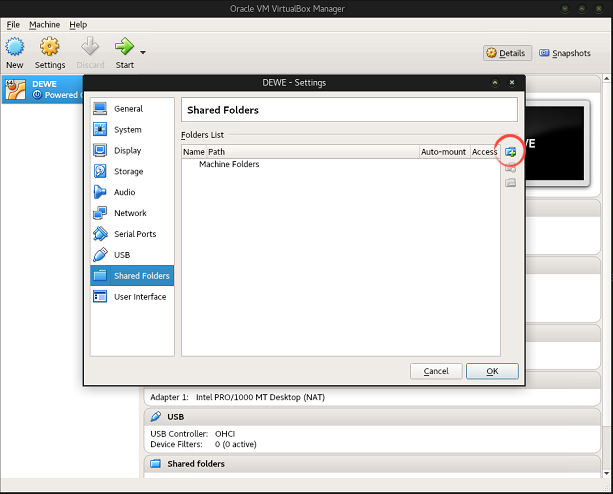
Task: Roll up the DEWE Settings dialog
Action: 495,82
